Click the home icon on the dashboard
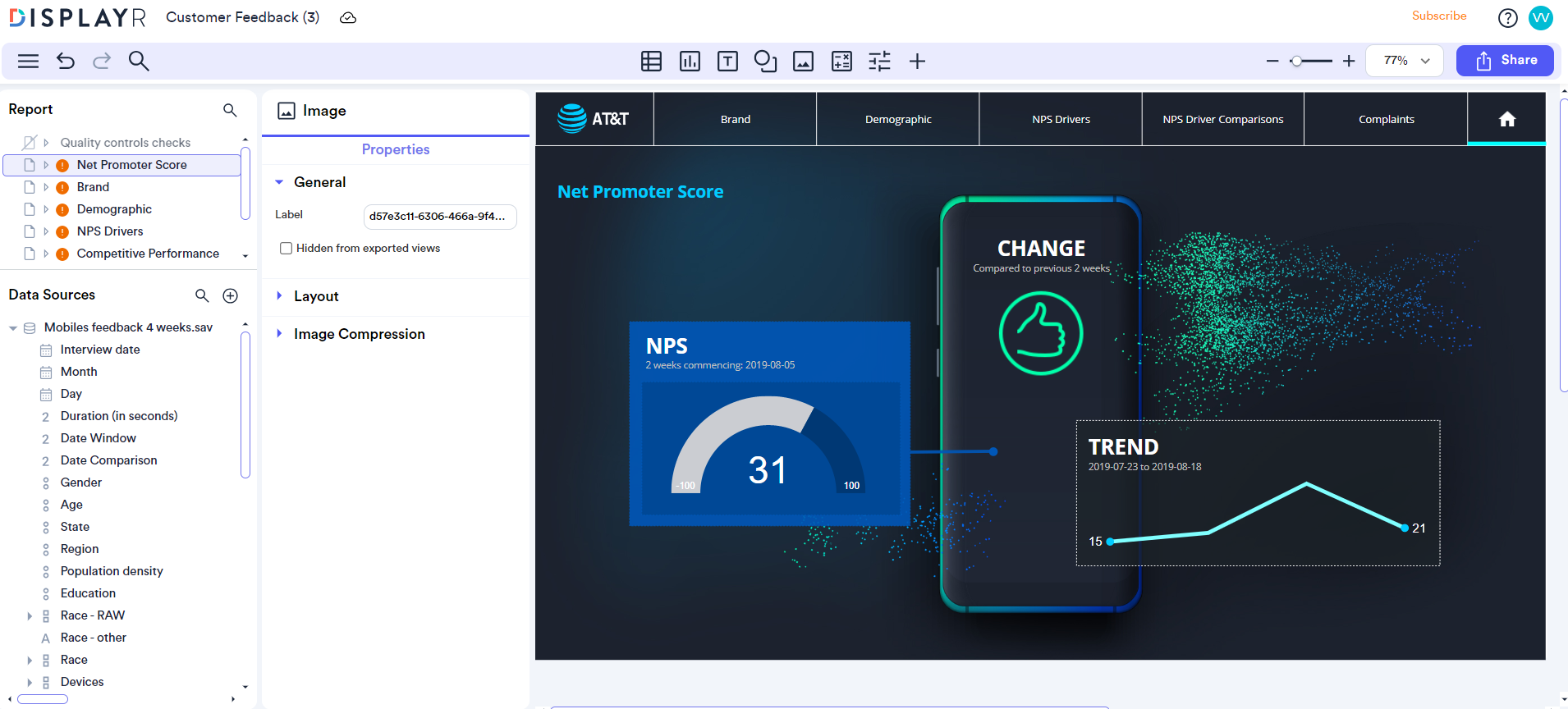The height and width of the screenshot is (709, 1568). coord(1506,119)
